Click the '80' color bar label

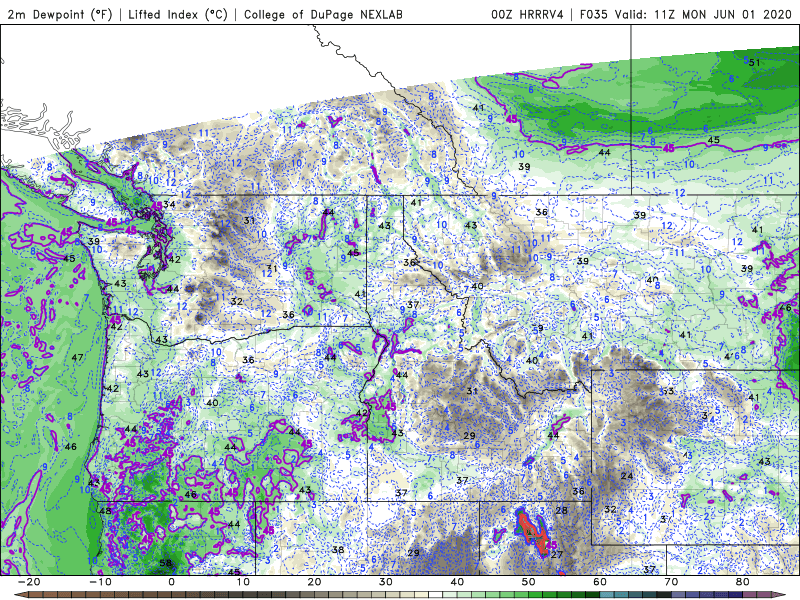click(743, 582)
